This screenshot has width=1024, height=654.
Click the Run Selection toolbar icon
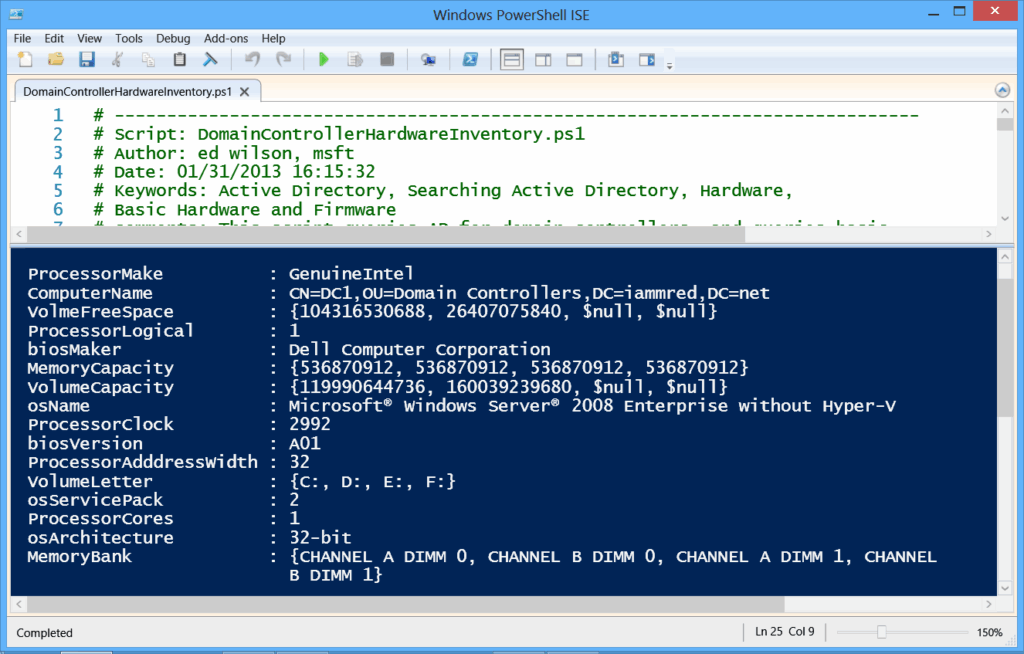pyautogui.click(x=355, y=59)
